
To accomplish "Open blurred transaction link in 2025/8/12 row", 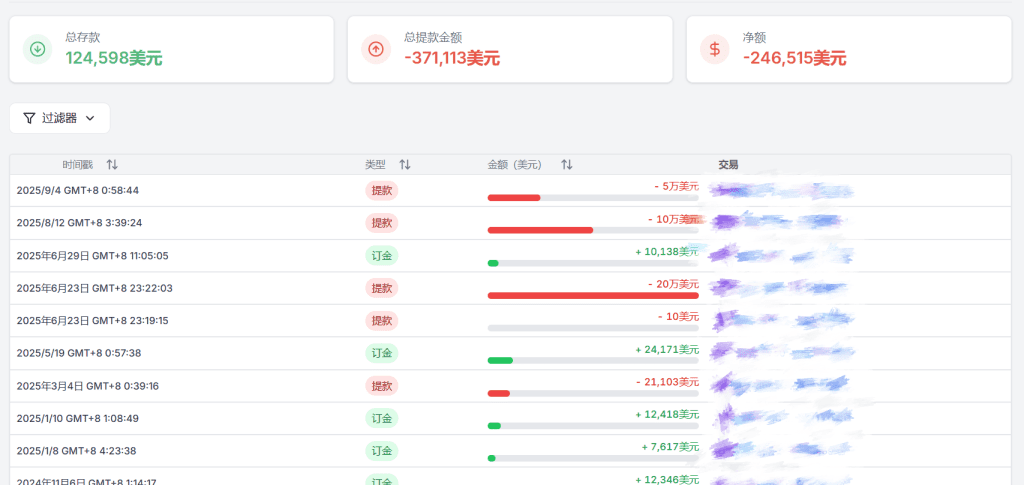I will click(778, 222).
